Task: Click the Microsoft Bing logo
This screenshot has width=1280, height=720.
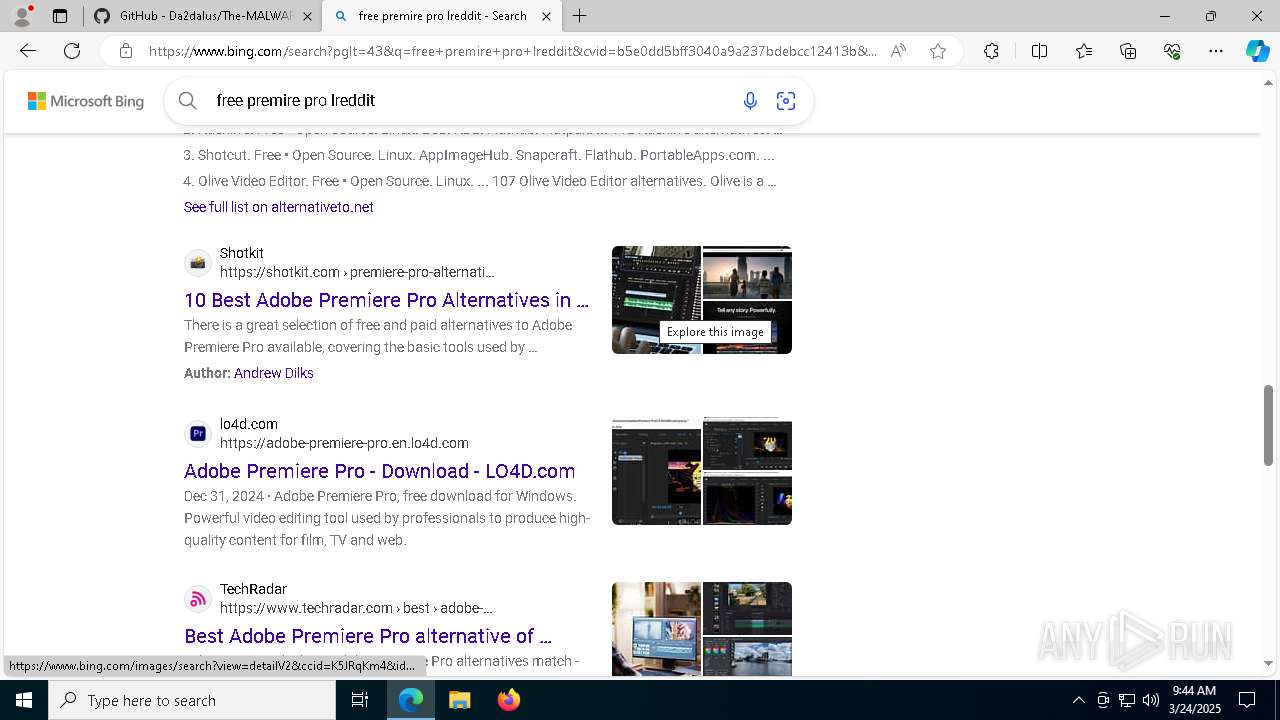Action: pyautogui.click(x=86, y=101)
